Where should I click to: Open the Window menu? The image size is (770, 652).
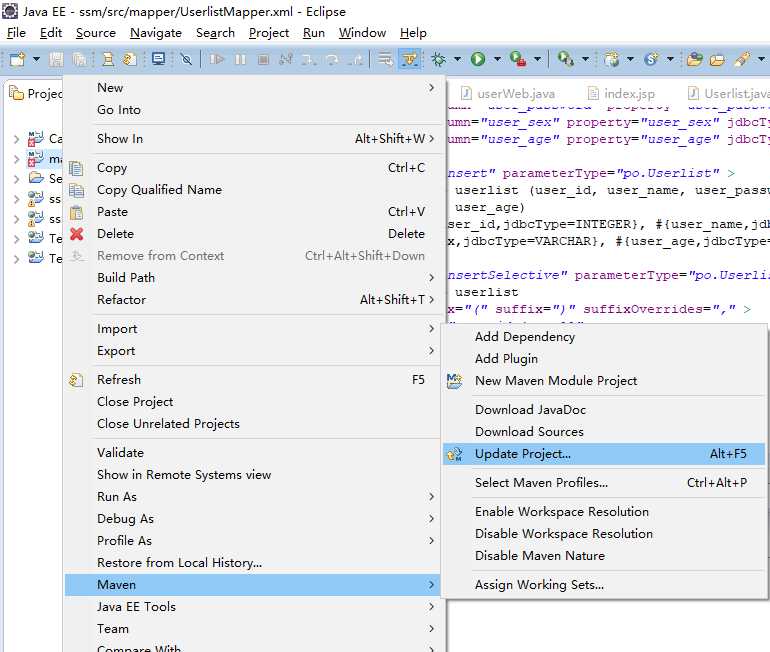point(362,33)
